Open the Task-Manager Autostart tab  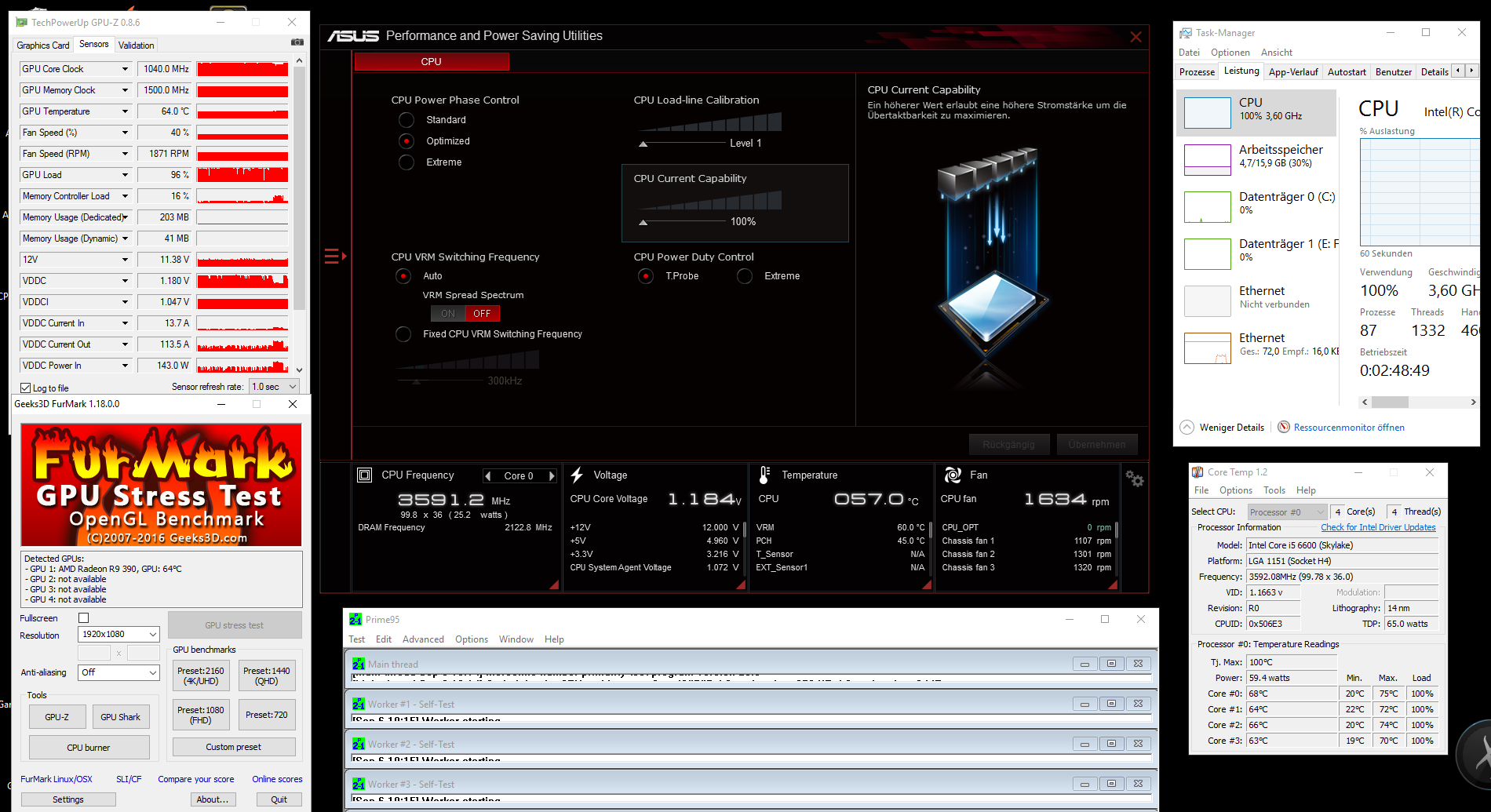tap(1347, 72)
